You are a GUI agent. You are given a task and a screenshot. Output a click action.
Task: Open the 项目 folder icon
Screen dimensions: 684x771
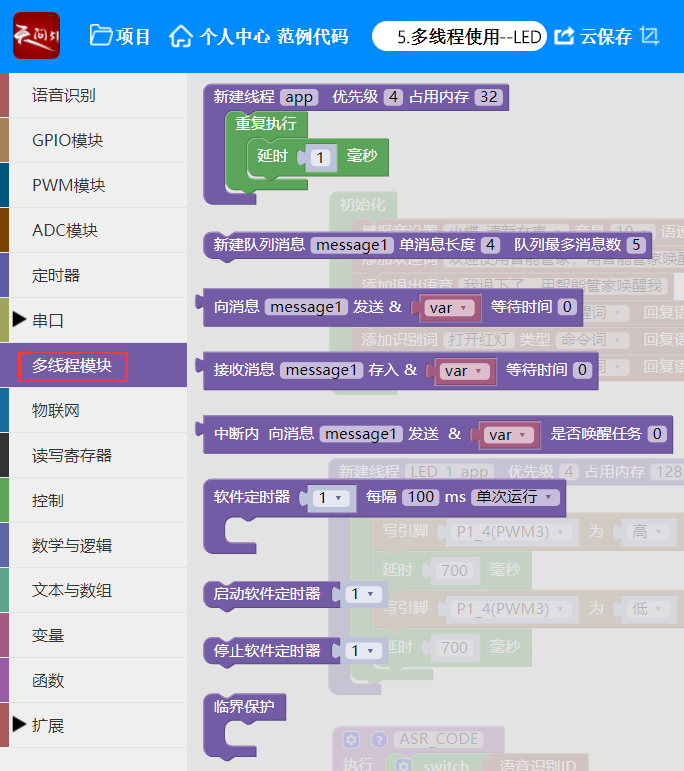[101, 35]
